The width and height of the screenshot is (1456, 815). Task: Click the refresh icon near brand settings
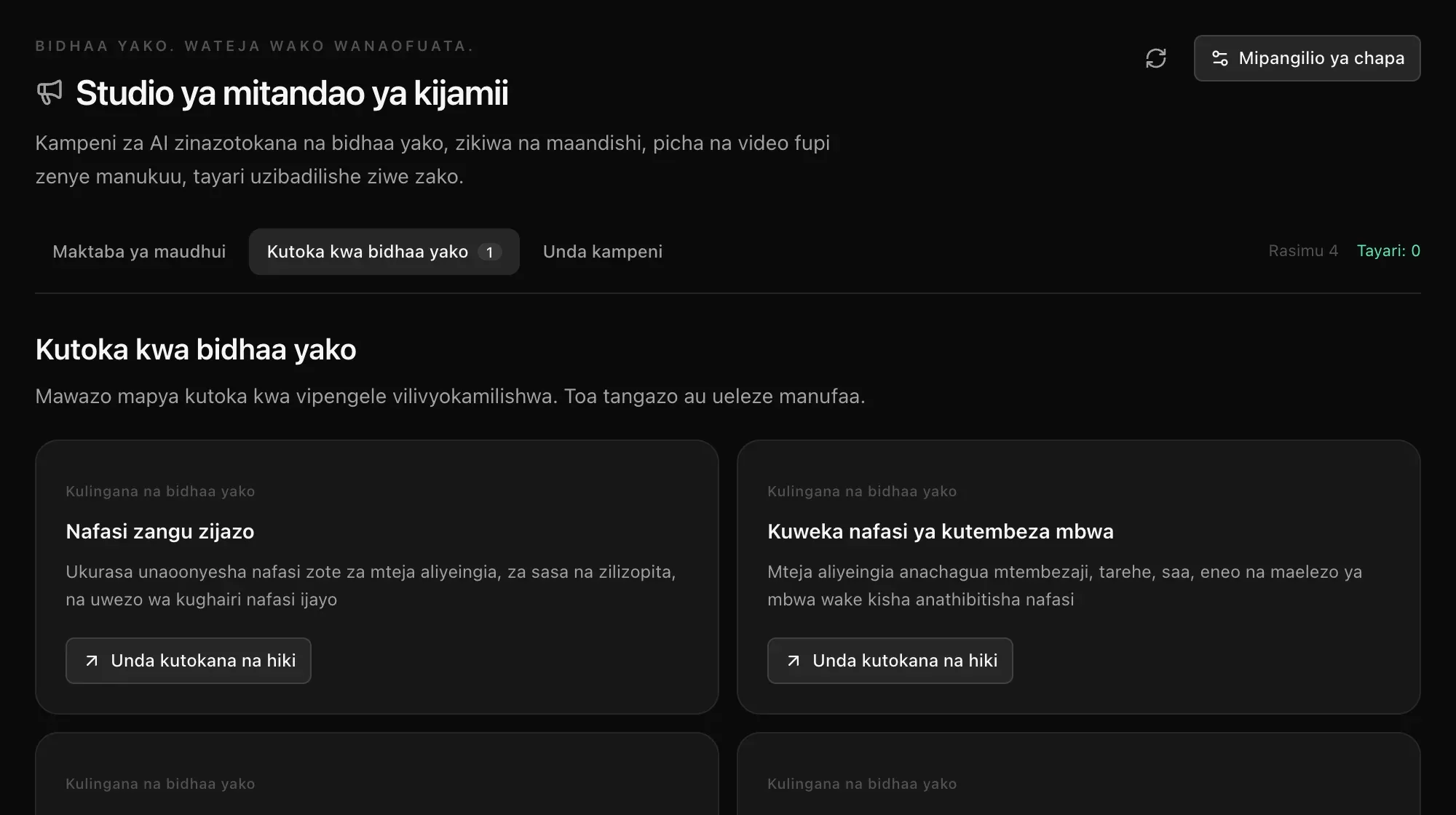[x=1155, y=58]
